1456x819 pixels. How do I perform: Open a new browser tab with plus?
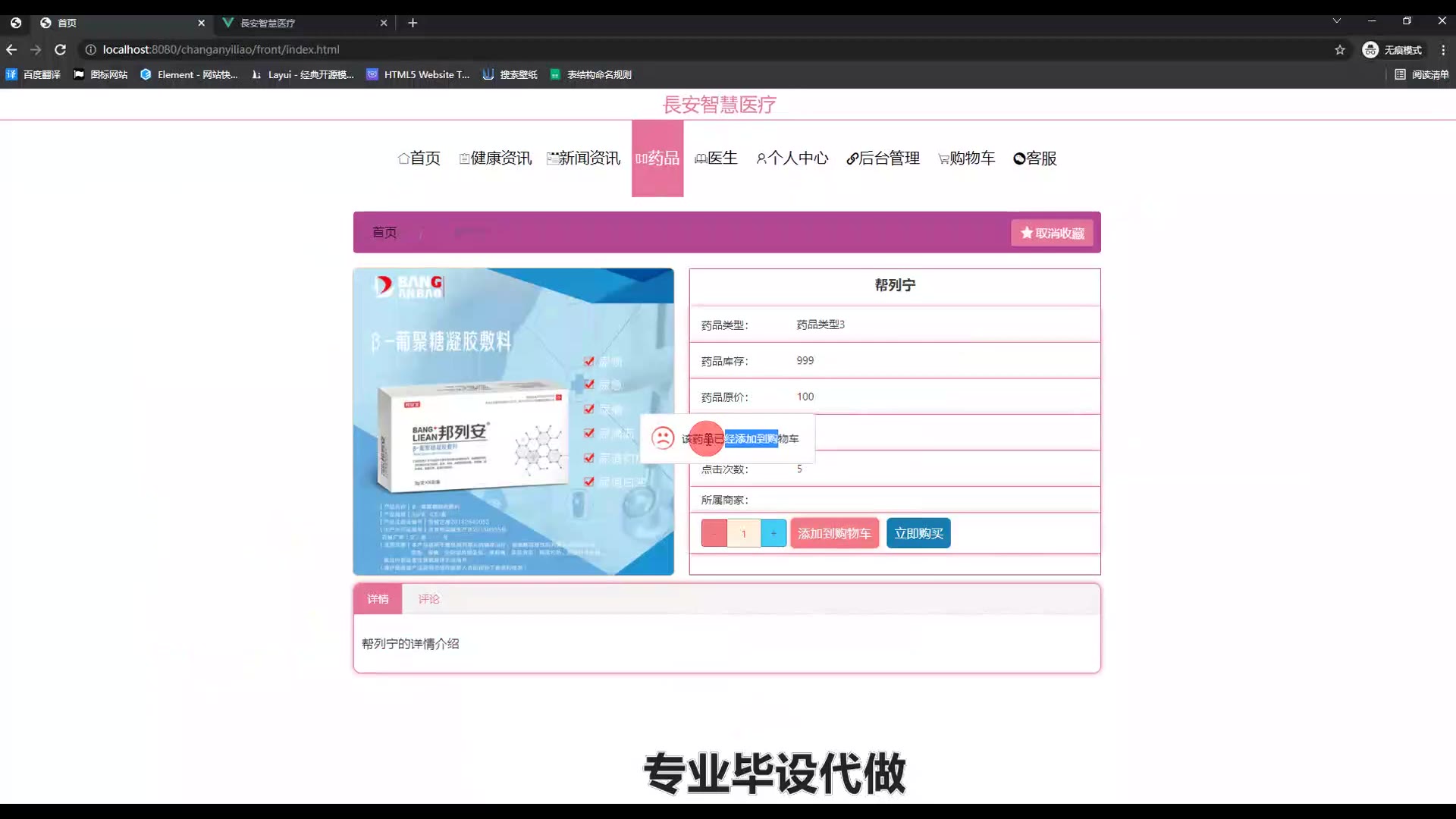413,23
